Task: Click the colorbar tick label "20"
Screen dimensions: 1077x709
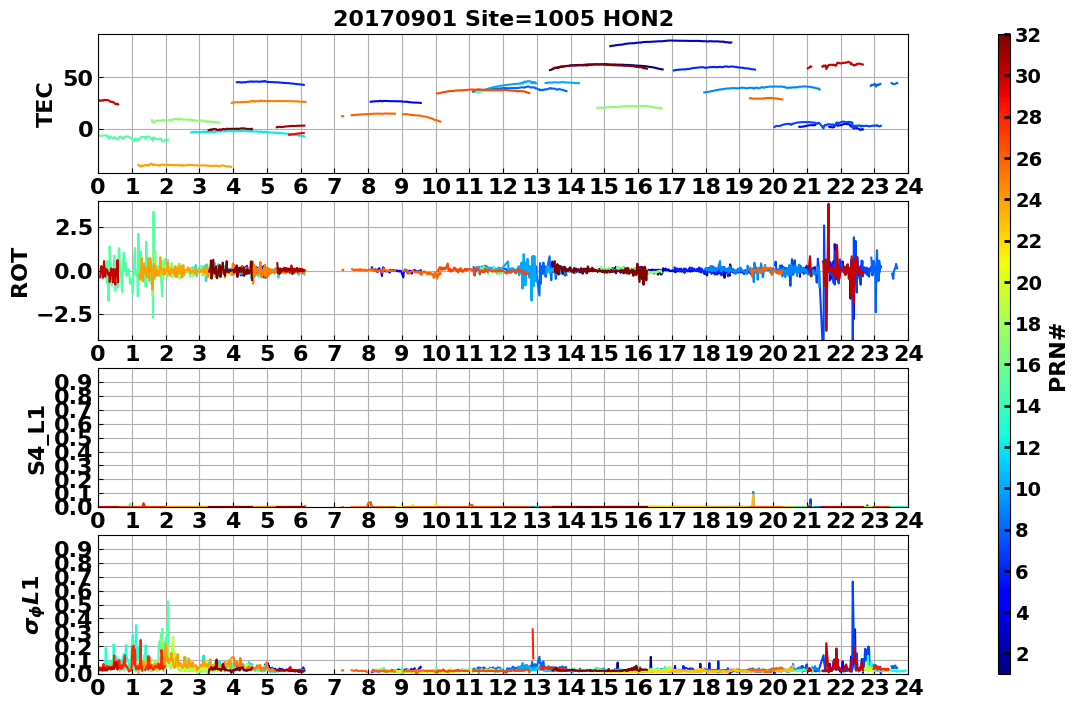Action: click(1028, 282)
